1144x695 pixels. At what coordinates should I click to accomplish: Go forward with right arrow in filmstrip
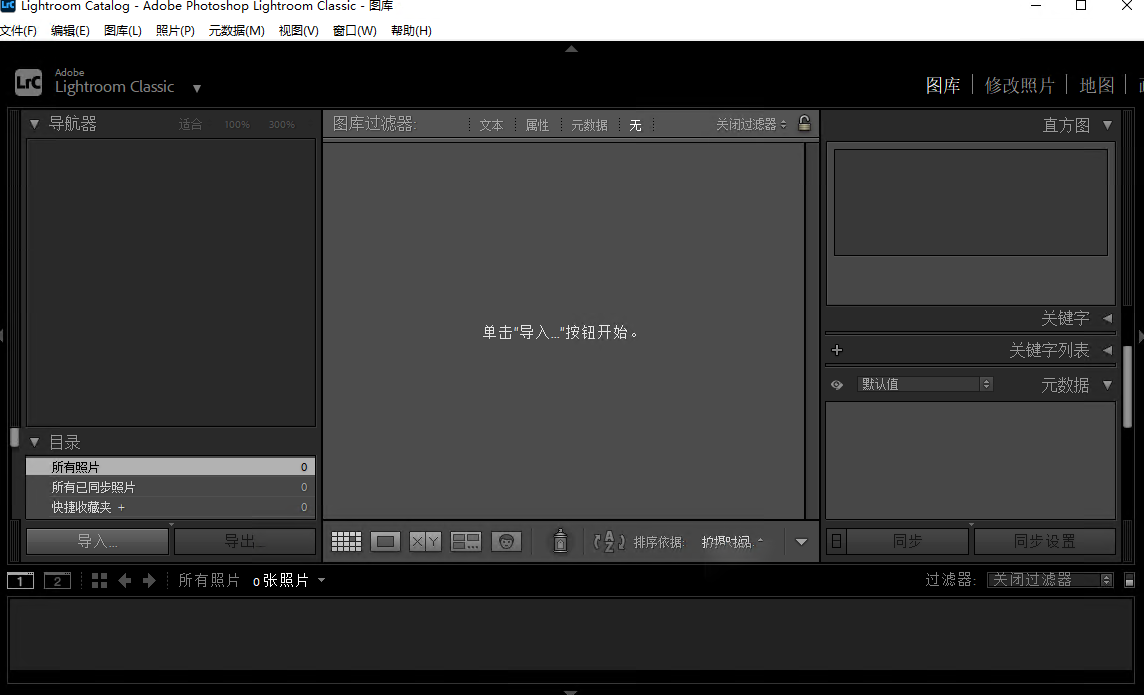pos(149,581)
